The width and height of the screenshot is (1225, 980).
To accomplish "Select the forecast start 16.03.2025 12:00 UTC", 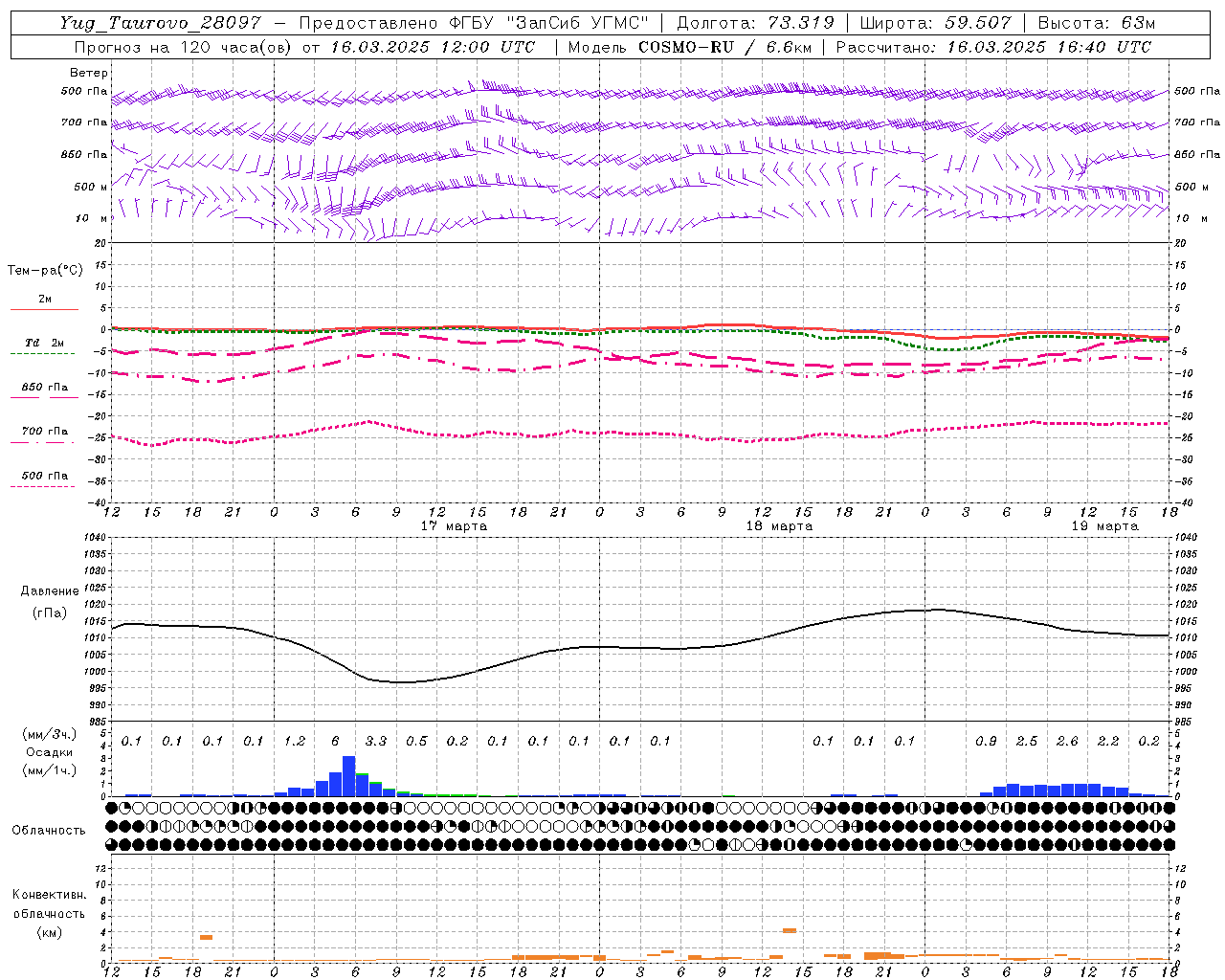I will pyautogui.click(x=434, y=47).
